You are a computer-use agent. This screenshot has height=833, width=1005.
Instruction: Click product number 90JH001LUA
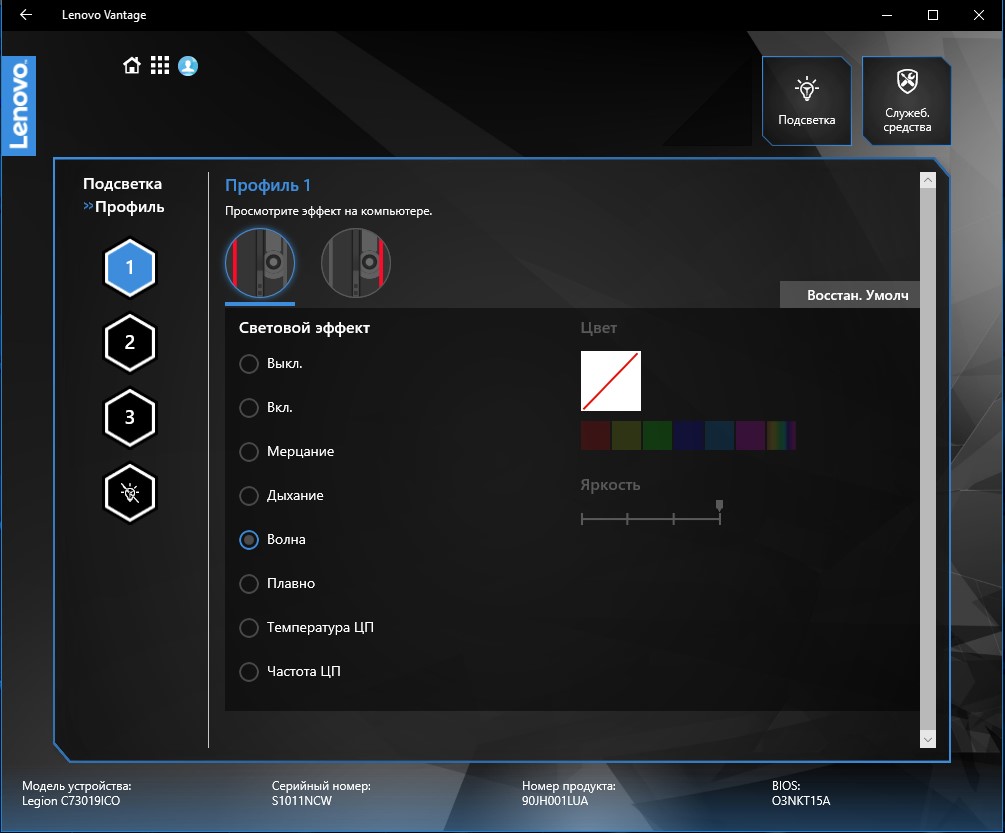[x=555, y=801]
